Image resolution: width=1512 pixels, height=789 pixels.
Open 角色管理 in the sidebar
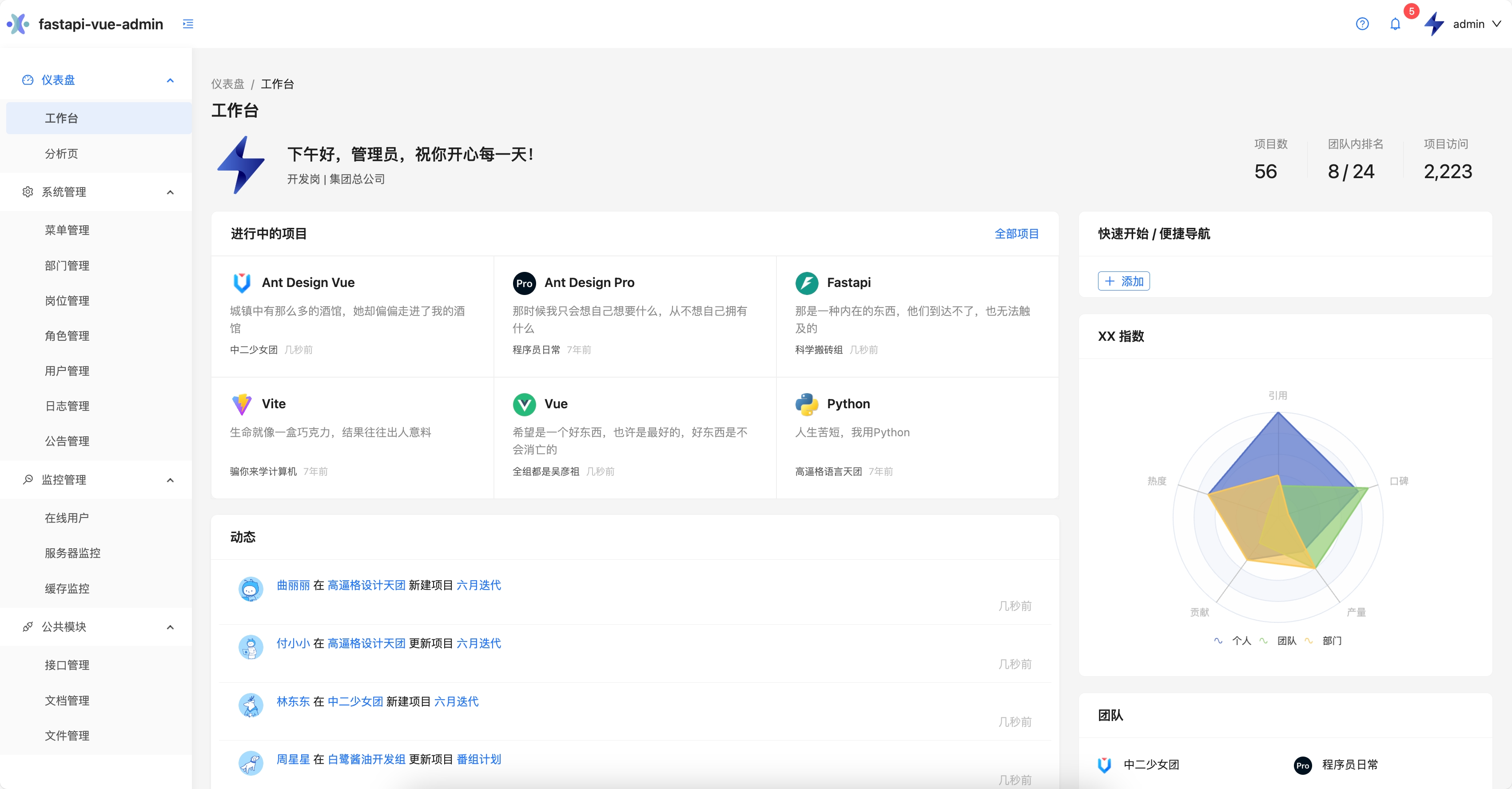tap(99, 336)
